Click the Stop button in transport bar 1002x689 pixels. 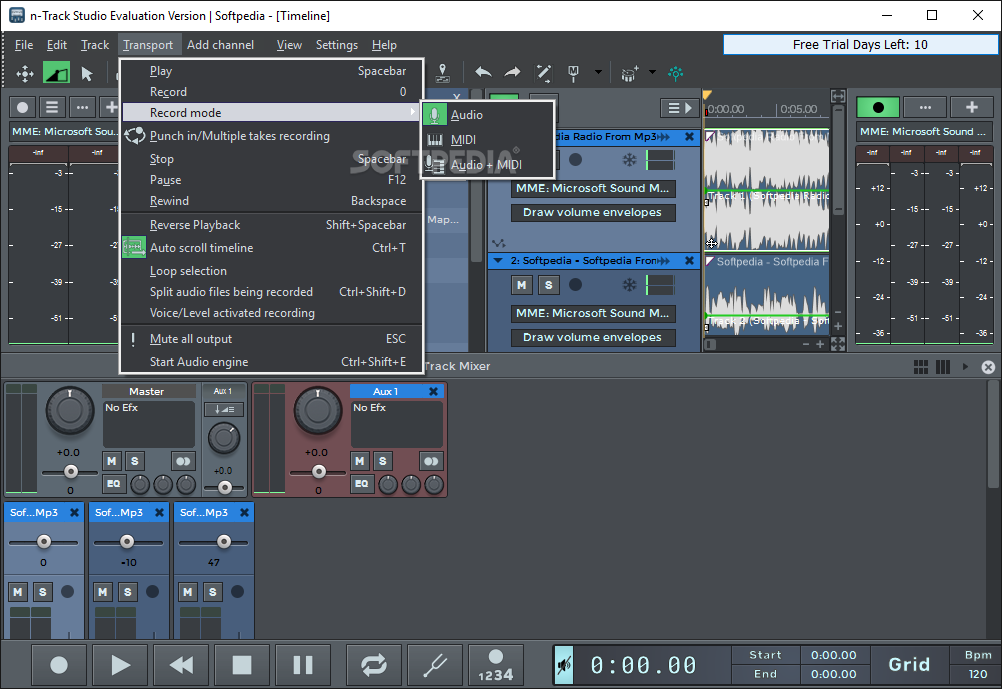tap(242, 665)
